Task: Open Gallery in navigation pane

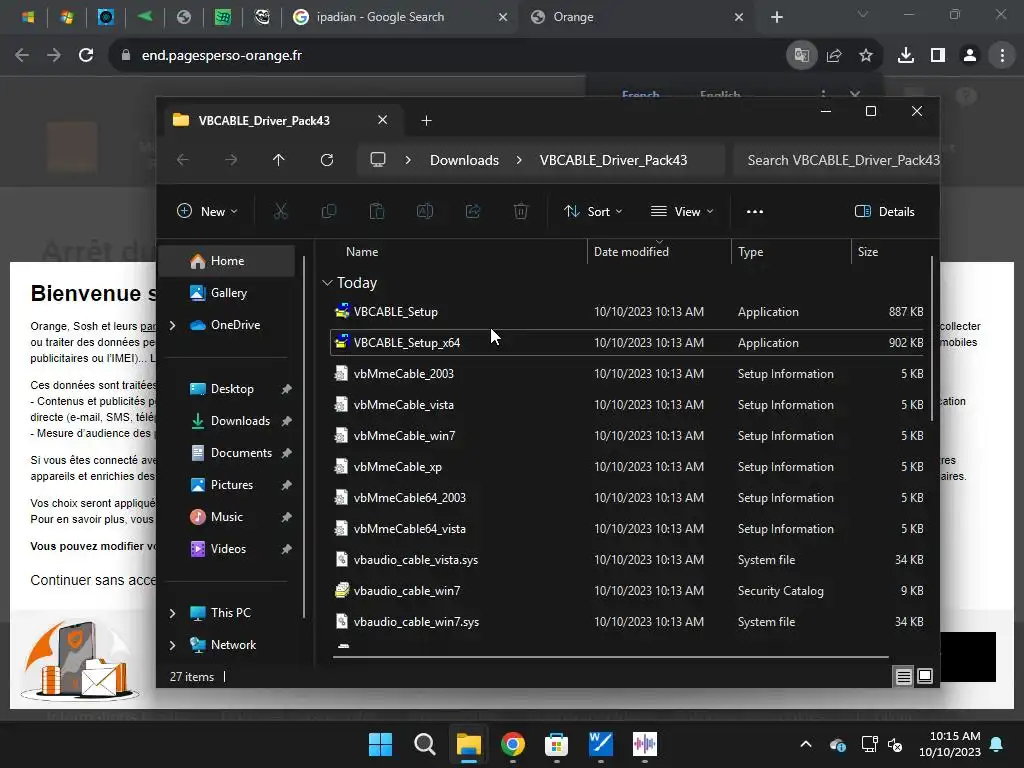Action: [x=229, y=293]
